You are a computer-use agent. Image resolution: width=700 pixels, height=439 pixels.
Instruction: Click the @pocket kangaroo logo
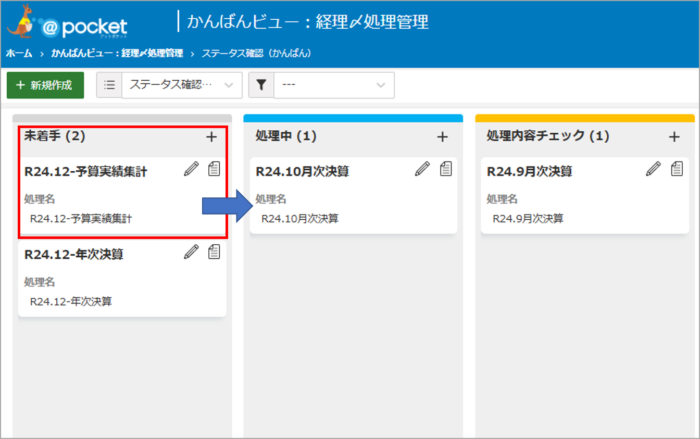[x=67, y=22]
